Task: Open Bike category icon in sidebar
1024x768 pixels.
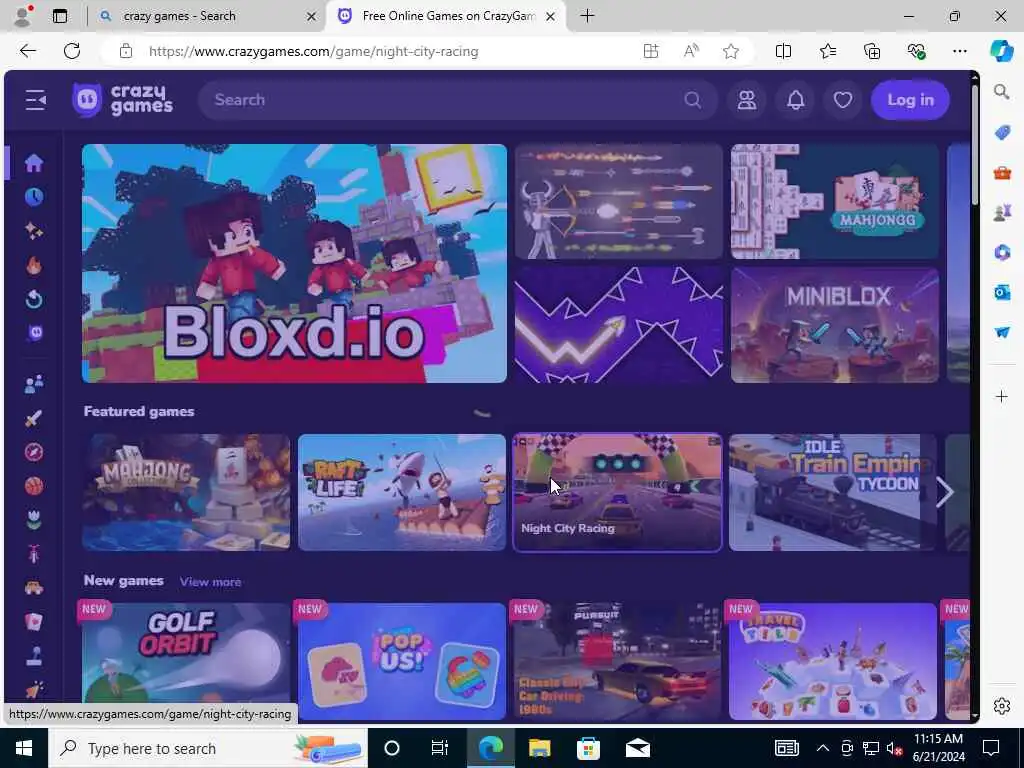Action: point(34,554)
